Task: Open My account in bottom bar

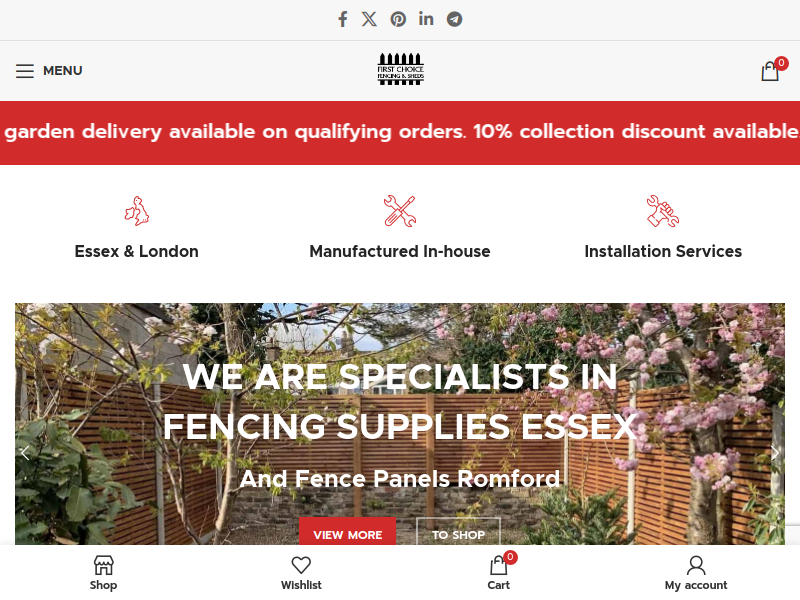Action: (x=696, y=573)
